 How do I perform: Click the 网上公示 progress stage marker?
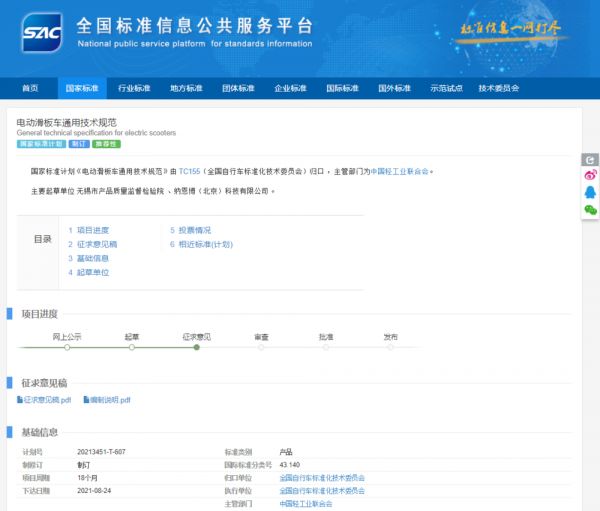(x=67, y=347)
